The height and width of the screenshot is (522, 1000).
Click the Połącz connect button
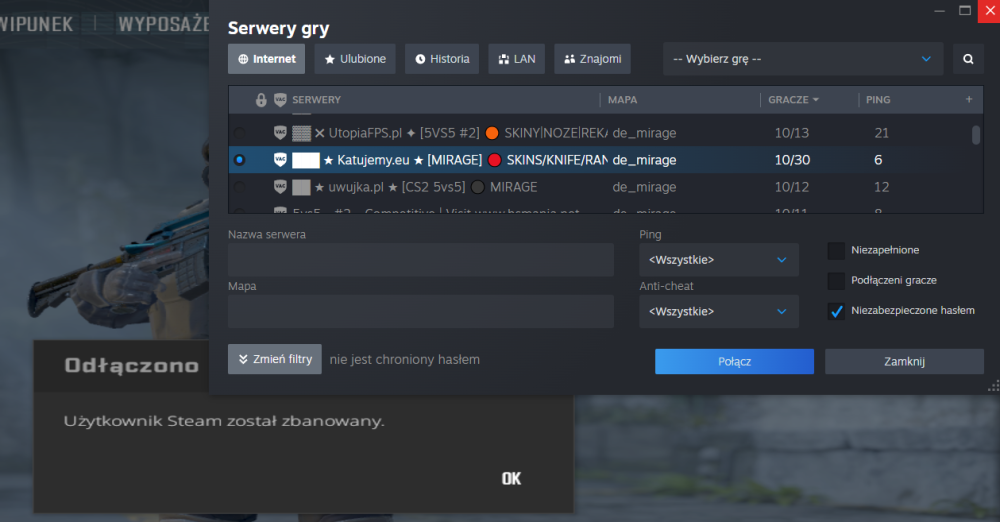734,361
